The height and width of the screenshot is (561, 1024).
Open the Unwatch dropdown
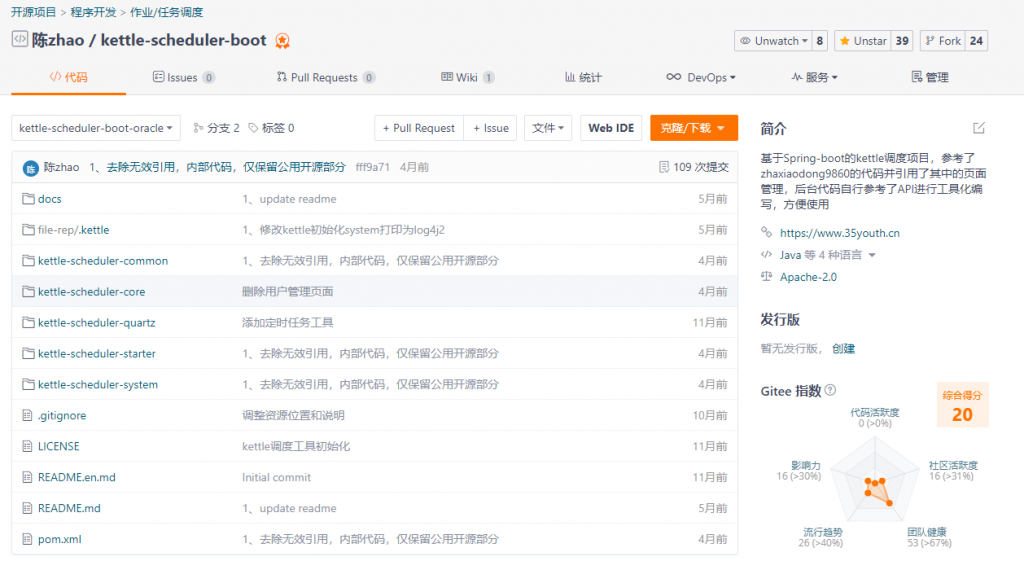point(774,40)
